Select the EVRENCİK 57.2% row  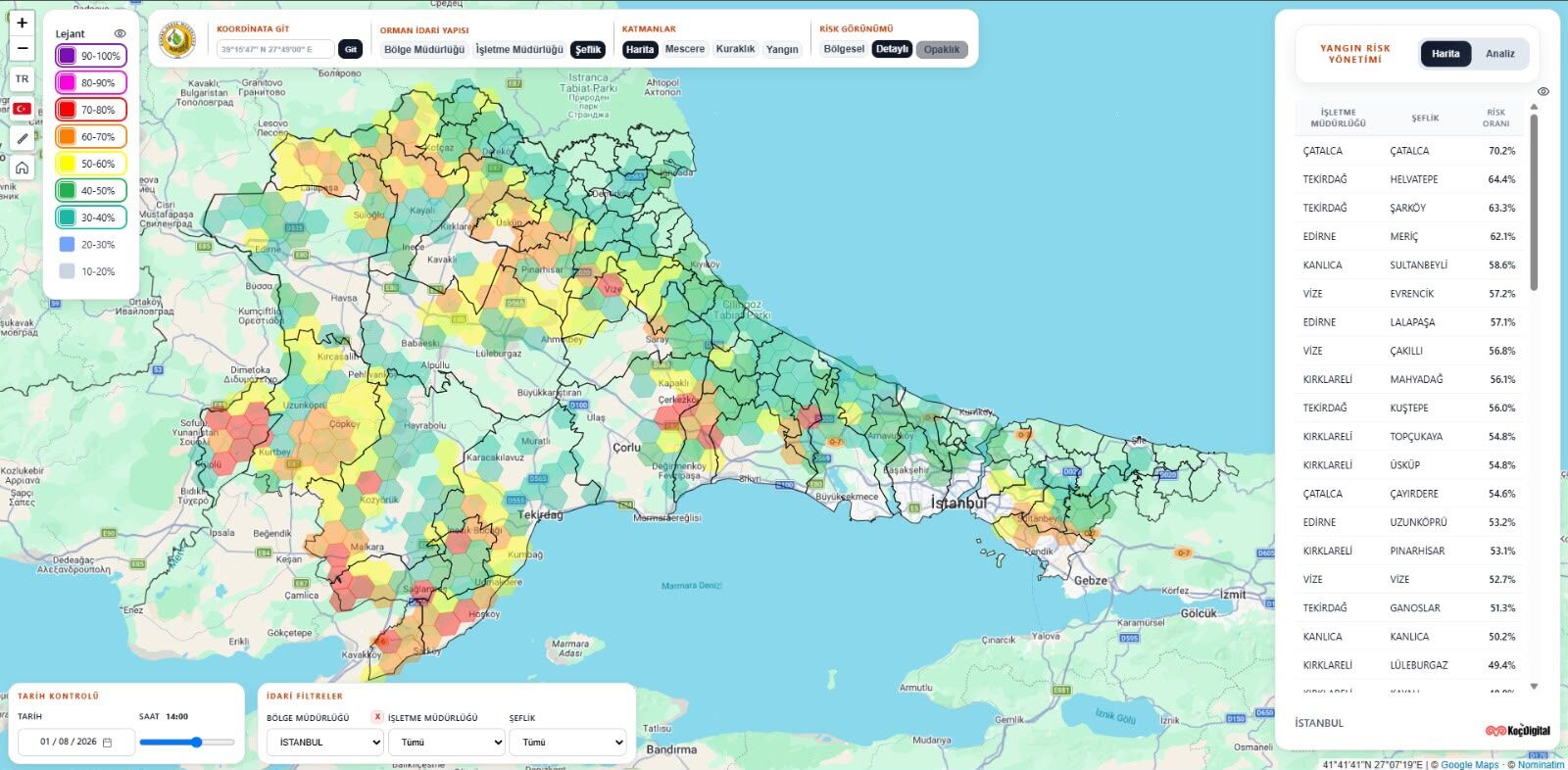pos(1409,294)
